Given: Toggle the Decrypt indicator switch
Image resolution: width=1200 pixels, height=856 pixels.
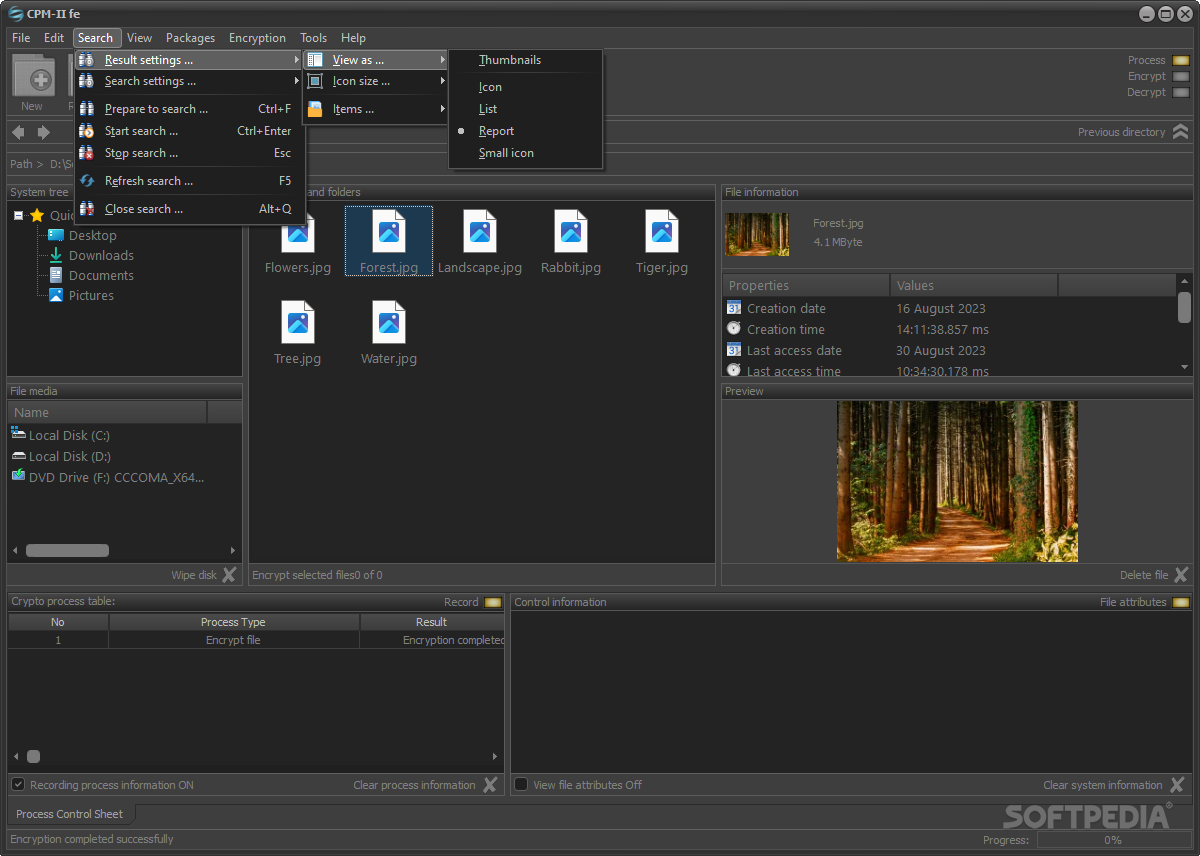Looking at the screenshot, I should click(x=1181, y=92).
